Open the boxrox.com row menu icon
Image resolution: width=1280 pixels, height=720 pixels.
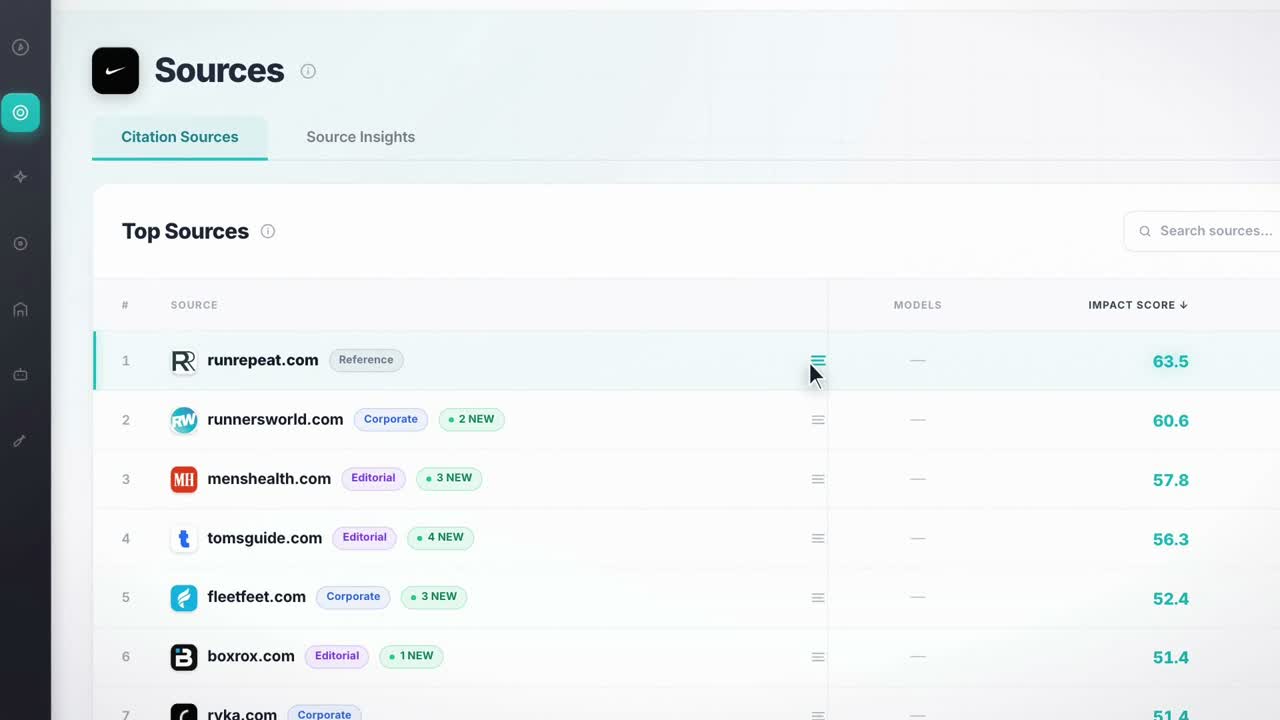click(818, 657)
